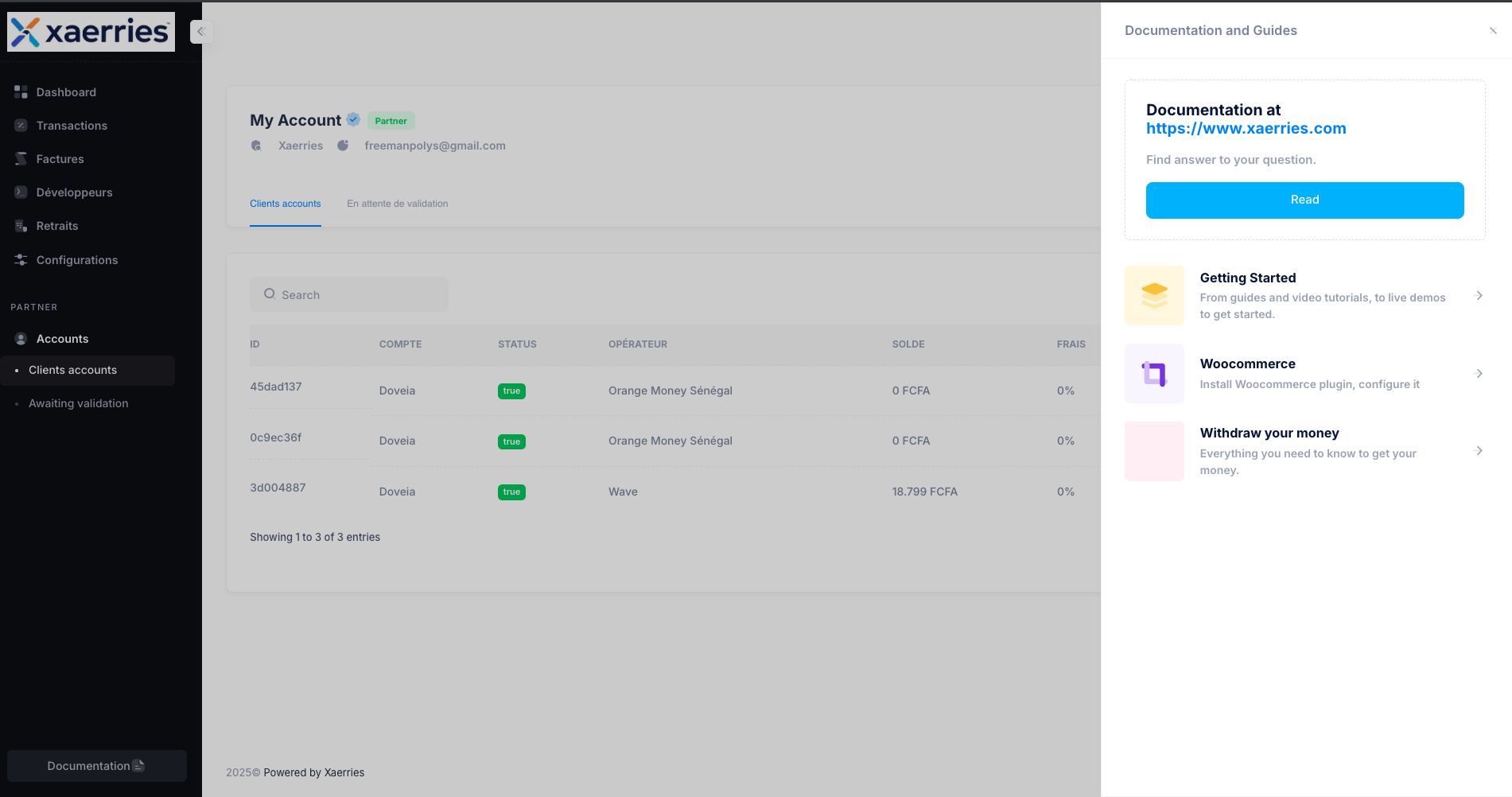Image resolution: width=1512 pixels, height=797 pixels.
Task: Select the purple Woocommerce plugin icon
Action: (x=1154, y=373)
